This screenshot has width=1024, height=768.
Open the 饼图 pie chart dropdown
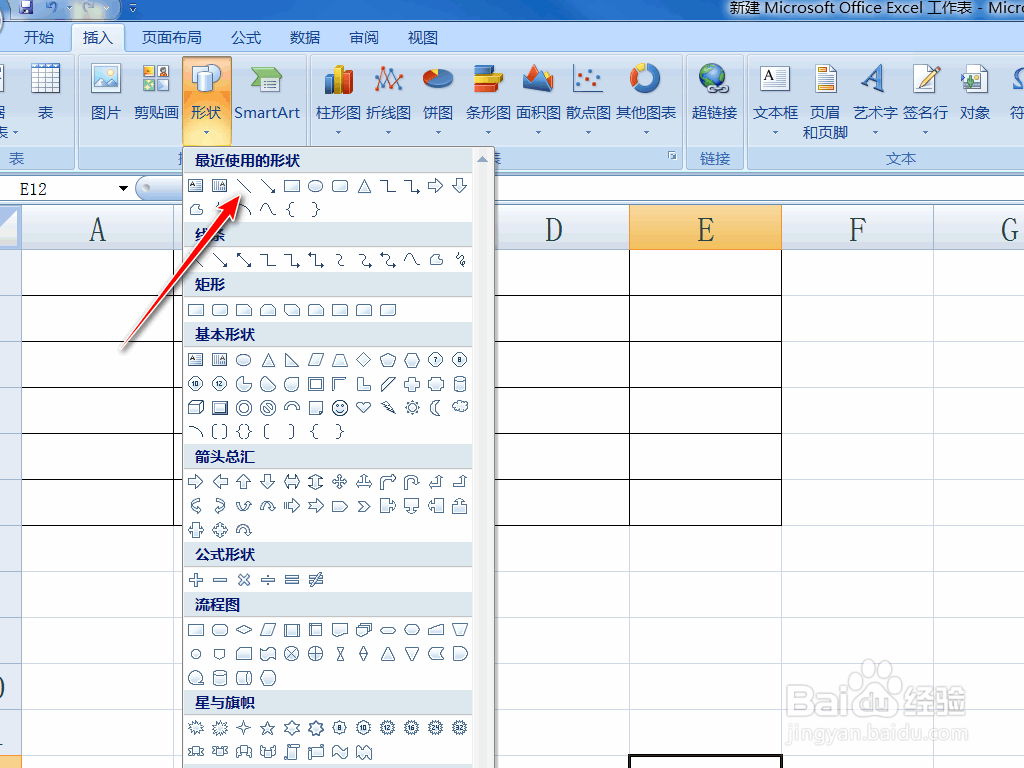point(438,98)
